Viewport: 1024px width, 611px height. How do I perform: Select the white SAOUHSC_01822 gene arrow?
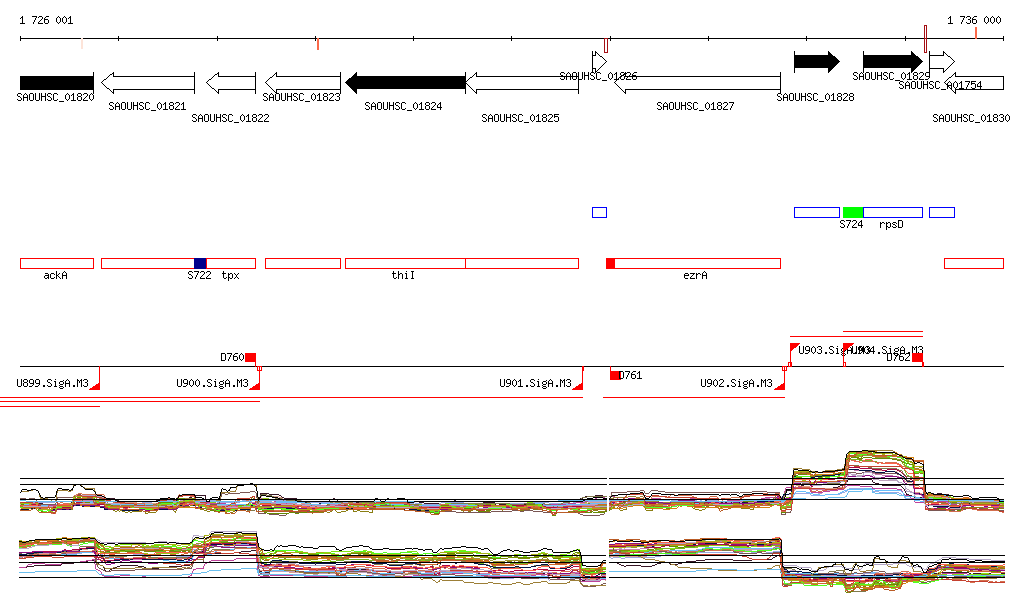pos(231,83)
